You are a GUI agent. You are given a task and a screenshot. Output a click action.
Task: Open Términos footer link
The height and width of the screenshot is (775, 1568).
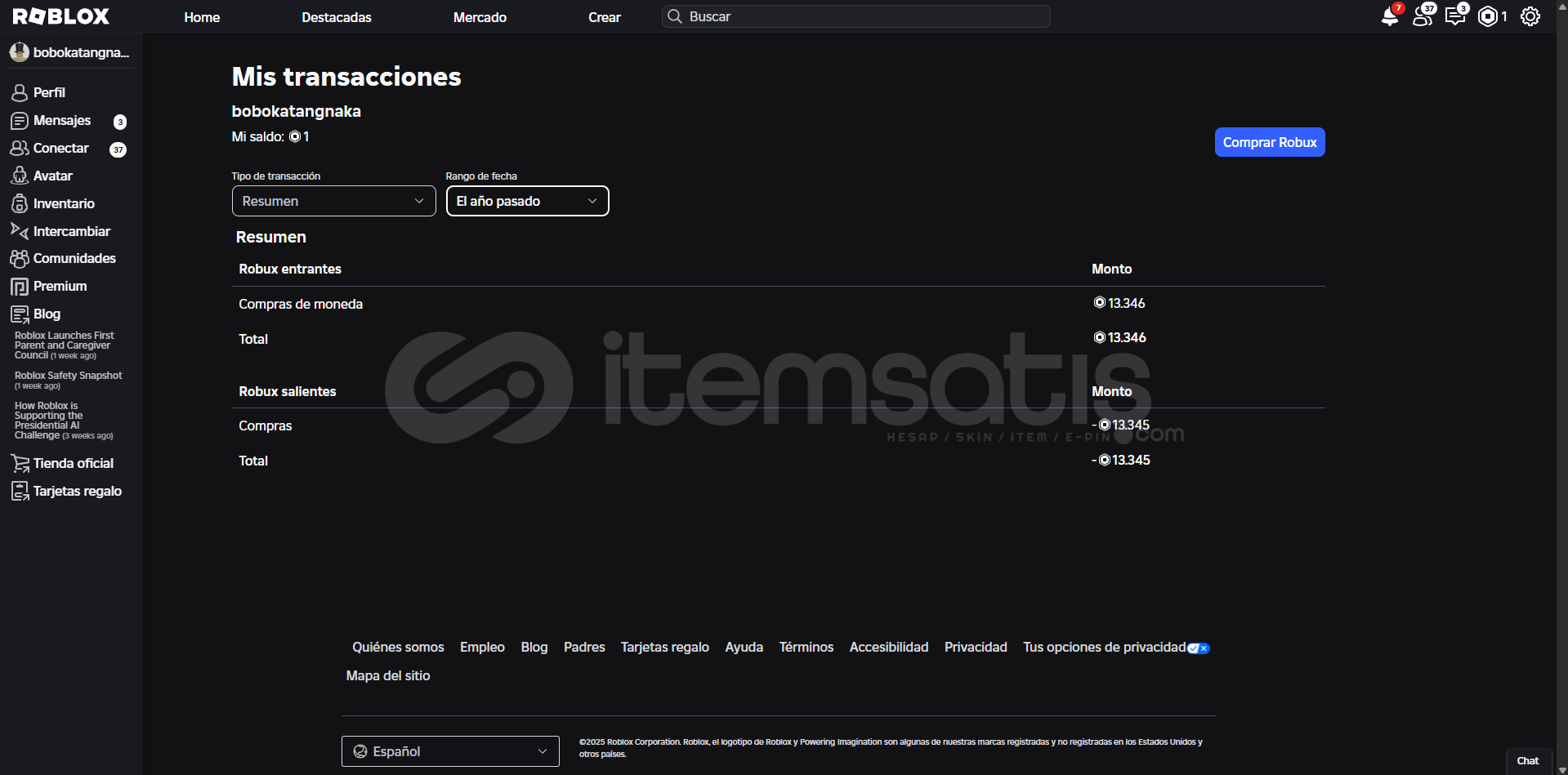(806, 647)
